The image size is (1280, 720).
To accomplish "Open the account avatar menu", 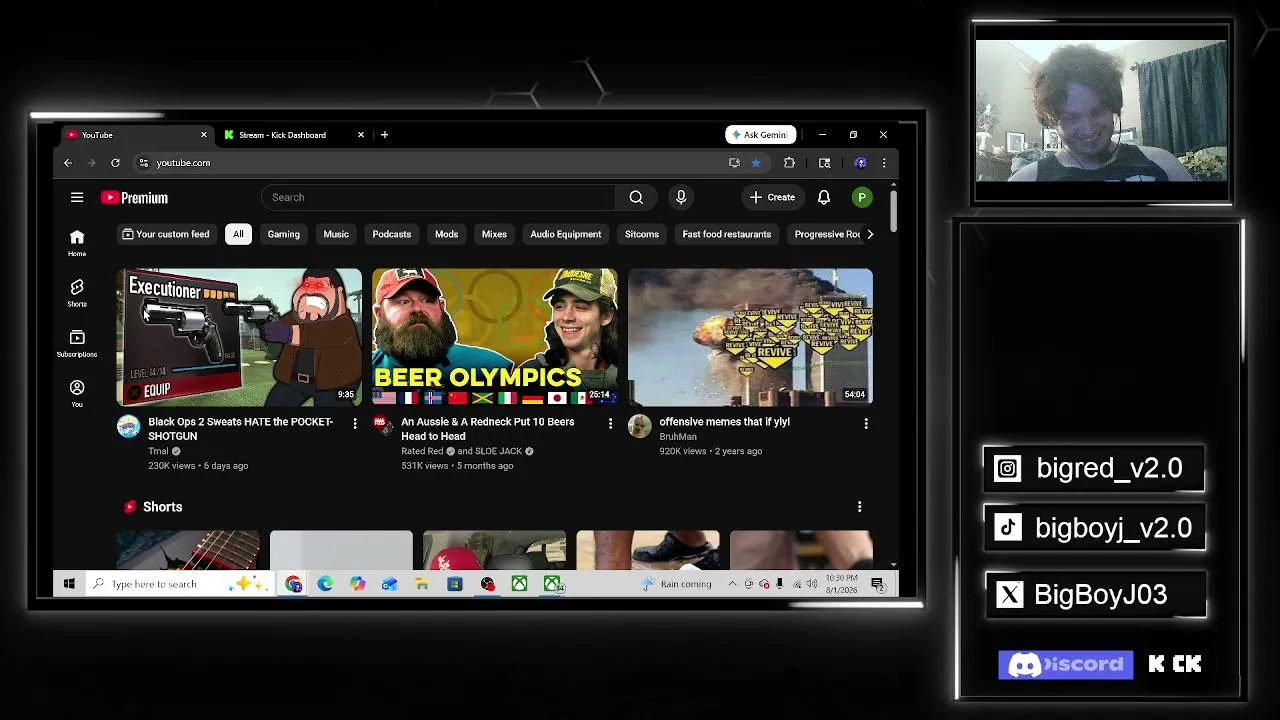I will [x=861, y=197].
